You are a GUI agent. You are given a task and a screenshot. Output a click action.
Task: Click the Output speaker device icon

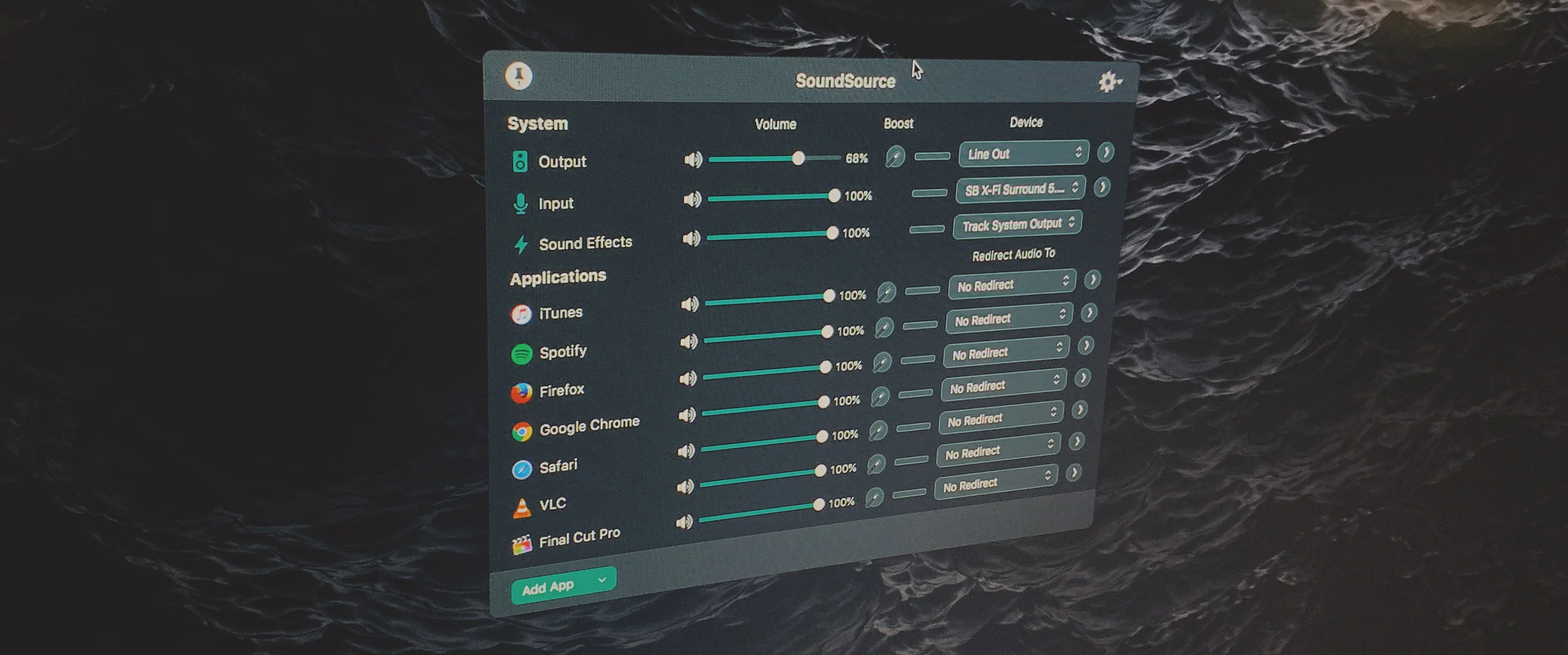click(520, 161)
